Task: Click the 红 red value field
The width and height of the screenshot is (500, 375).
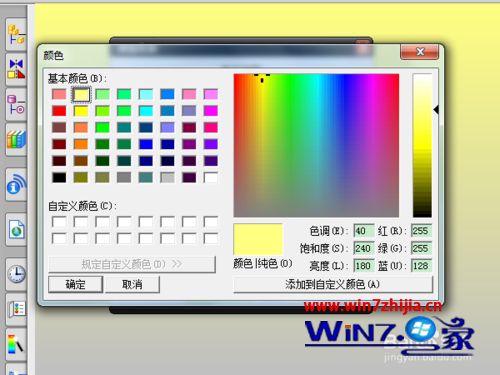Action: tap(421, 231)
